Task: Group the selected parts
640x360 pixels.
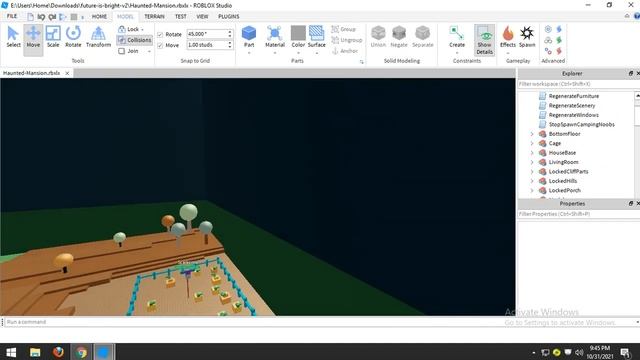Action: click(x=344, y=29)
